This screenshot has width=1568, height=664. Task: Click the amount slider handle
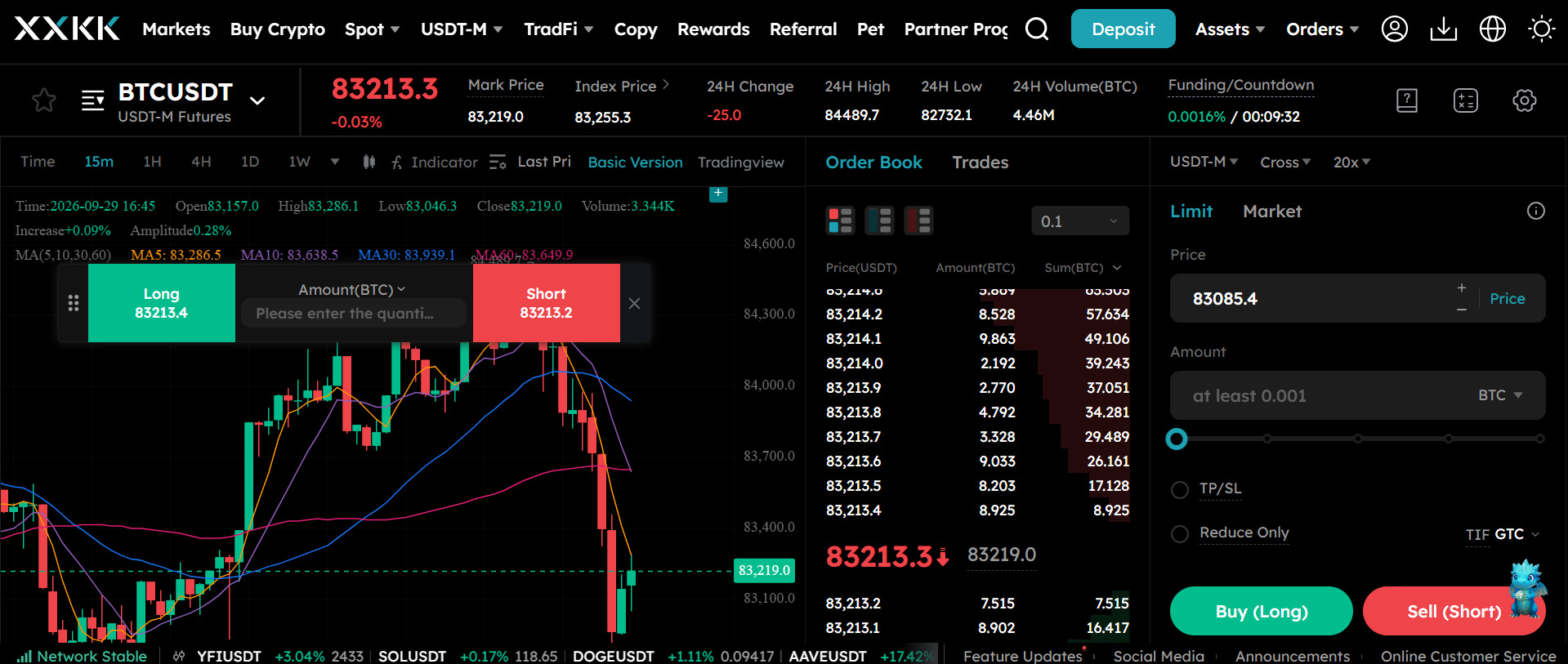(1177, 439)
